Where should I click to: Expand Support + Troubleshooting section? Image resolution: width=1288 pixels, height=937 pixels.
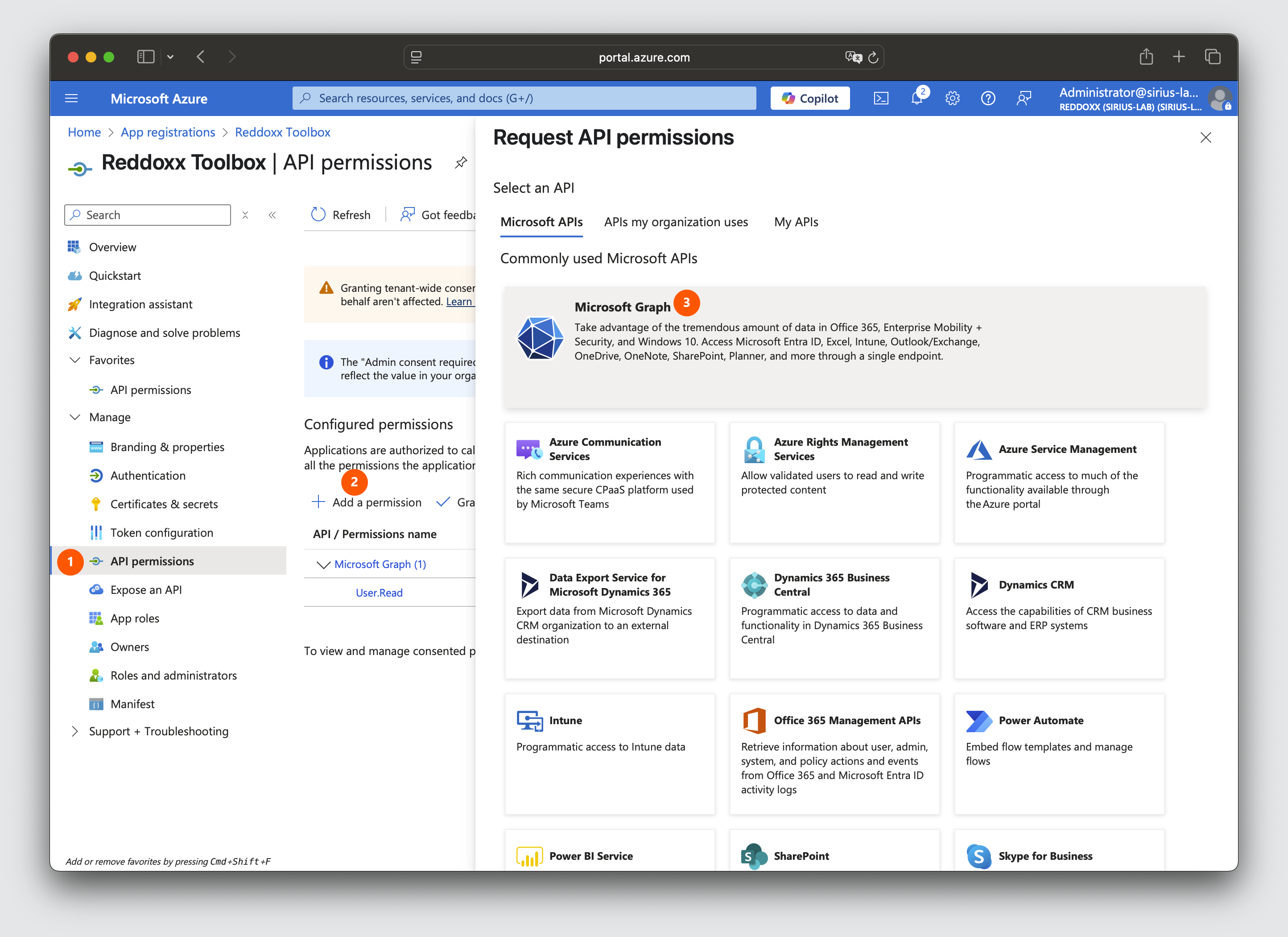[74, 731]
